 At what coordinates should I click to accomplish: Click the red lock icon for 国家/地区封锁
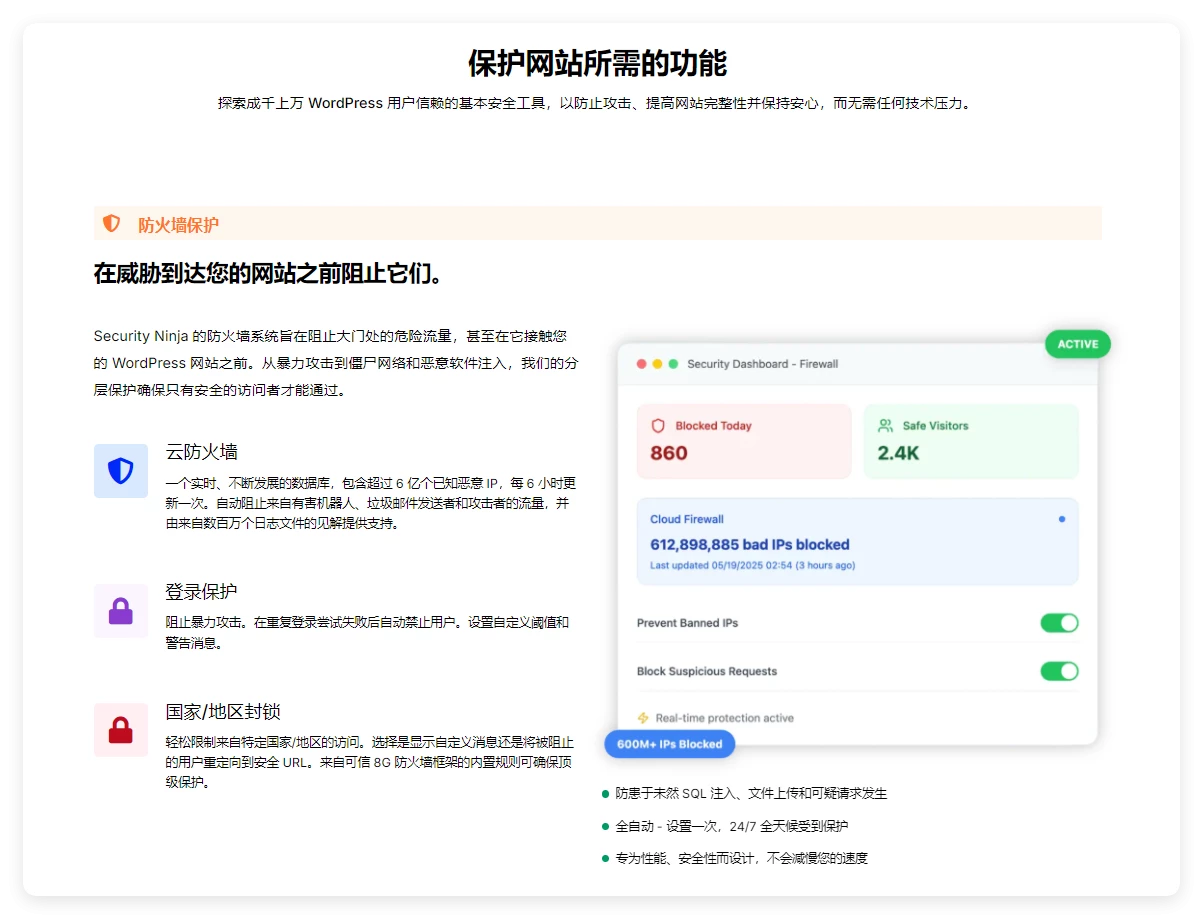click(x=121, y=730)
